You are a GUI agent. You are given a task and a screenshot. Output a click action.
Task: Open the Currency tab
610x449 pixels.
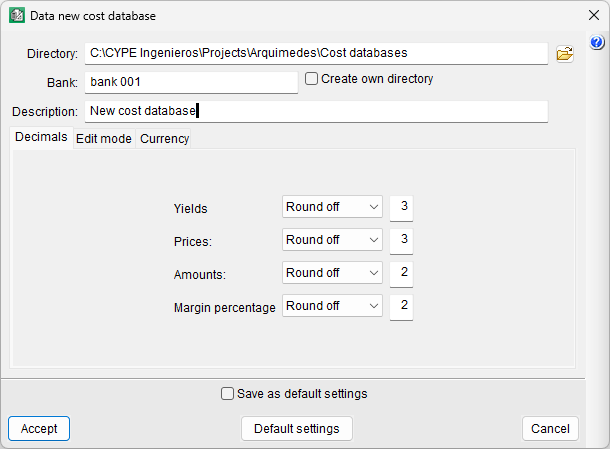164,139
